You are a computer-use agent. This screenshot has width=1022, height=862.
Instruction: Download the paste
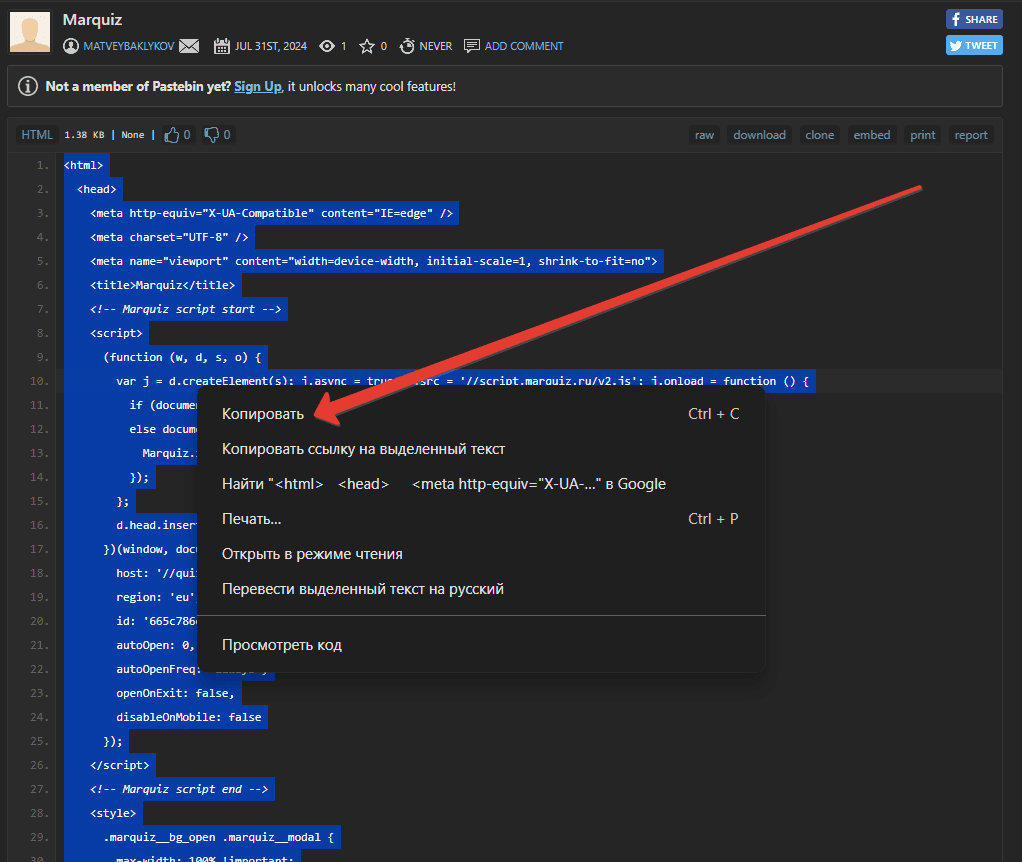pos(759,135)
